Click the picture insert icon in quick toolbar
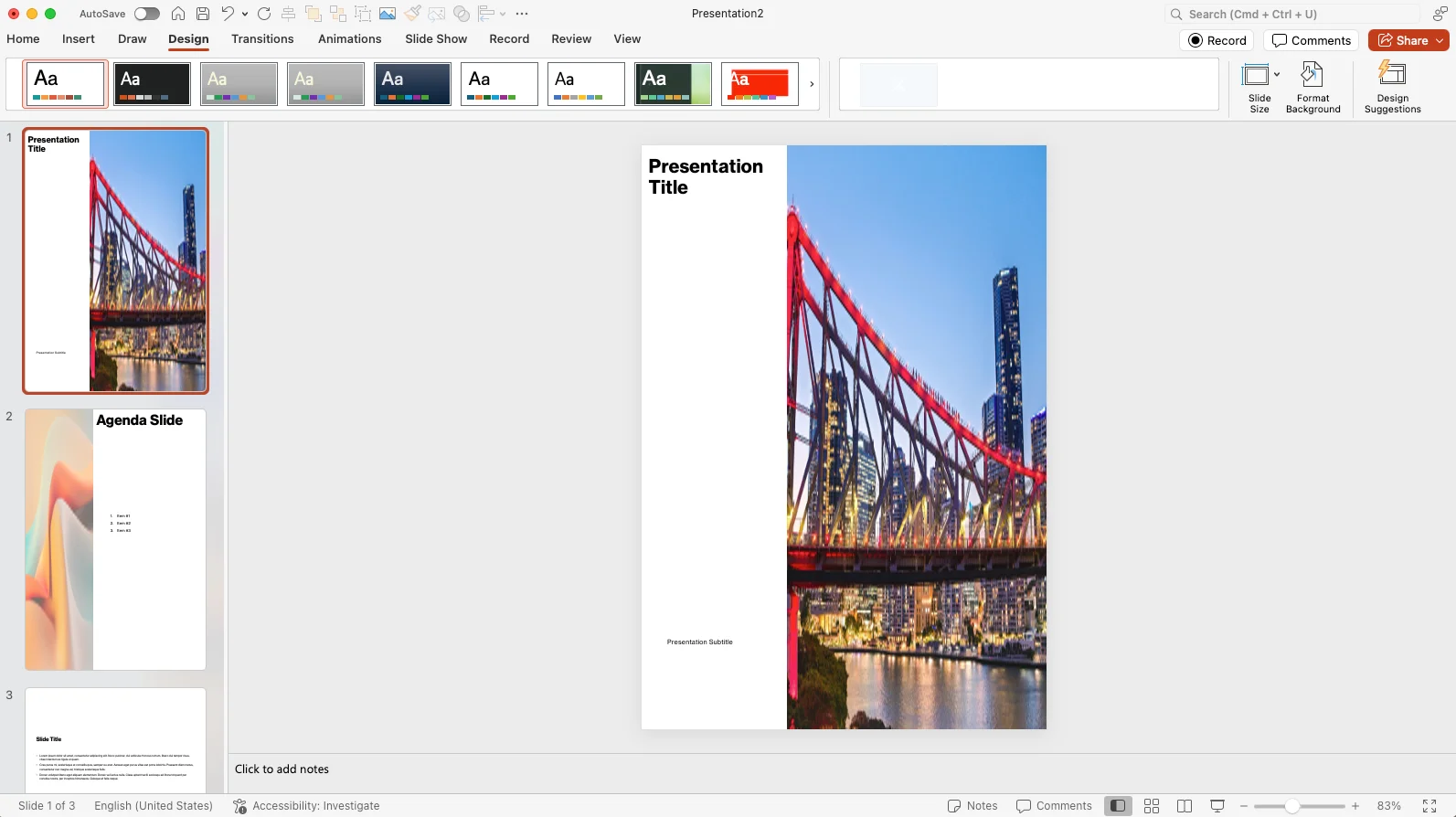 (388, 14)
